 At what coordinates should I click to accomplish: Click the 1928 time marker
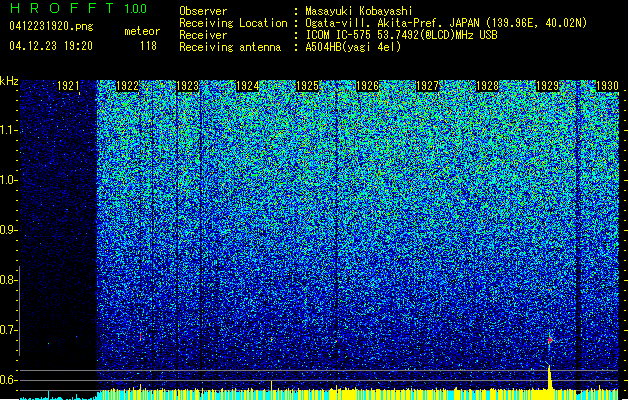pyautogui.click(x=487, y=86)
